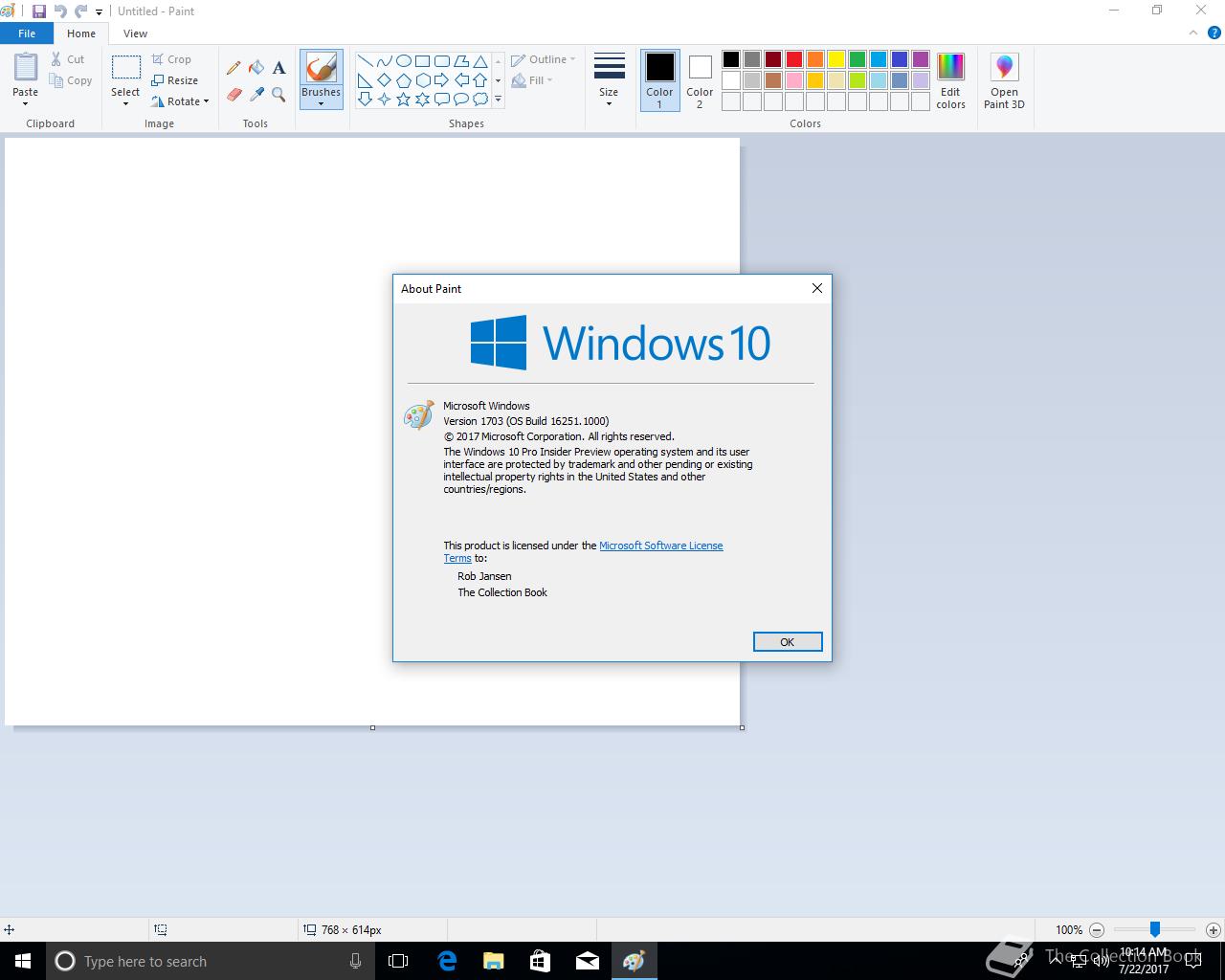Choose the Down arrow shape
This screenshot has width=1225, height=980.
click(x=365, y=100)
